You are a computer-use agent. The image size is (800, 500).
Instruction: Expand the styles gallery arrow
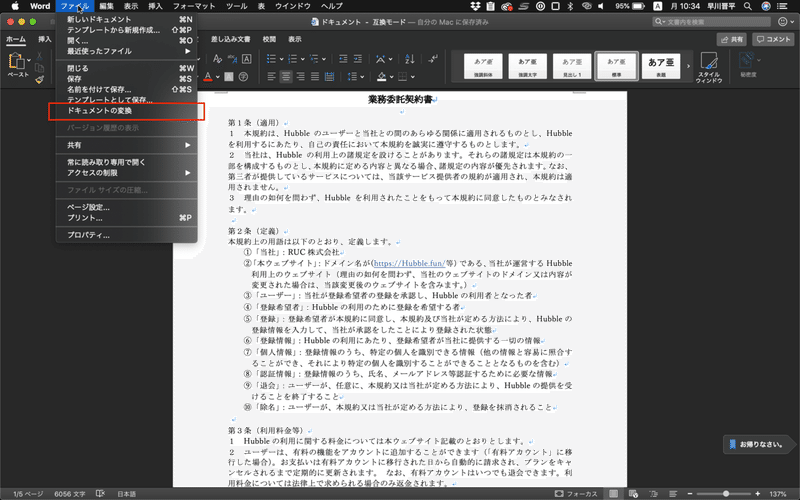click(x=688, y=66)
